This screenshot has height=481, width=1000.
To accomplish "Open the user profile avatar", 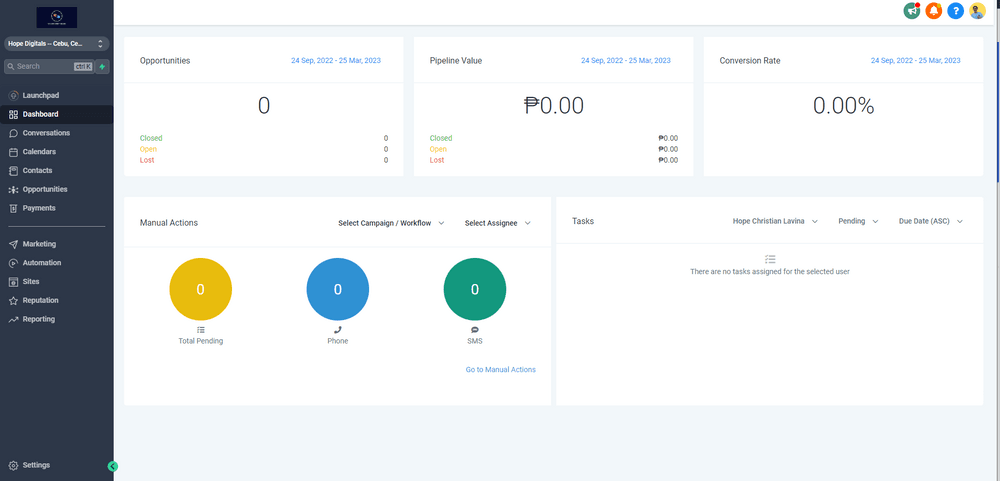I will click(977, 11).
